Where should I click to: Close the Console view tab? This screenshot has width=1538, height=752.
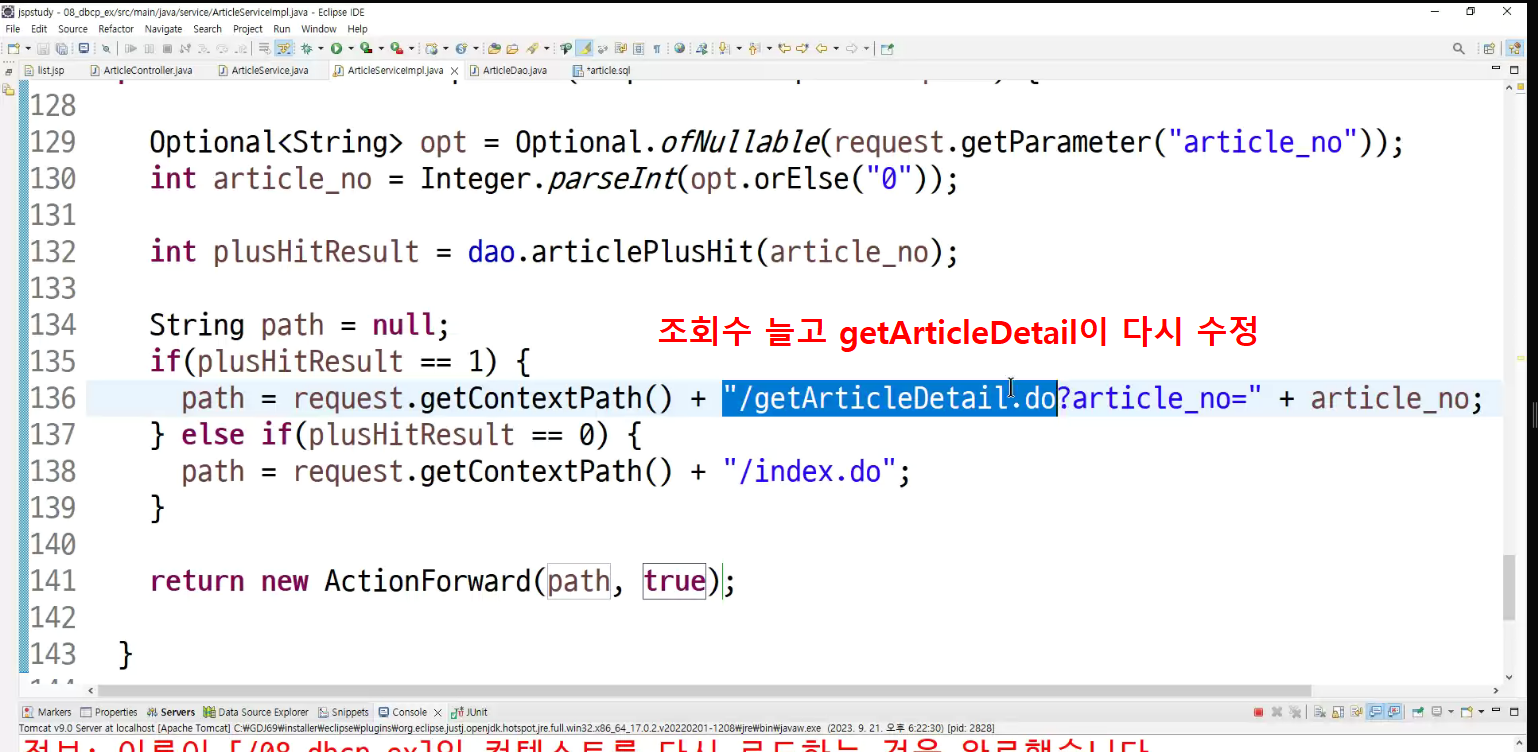[x=438, y=712]
